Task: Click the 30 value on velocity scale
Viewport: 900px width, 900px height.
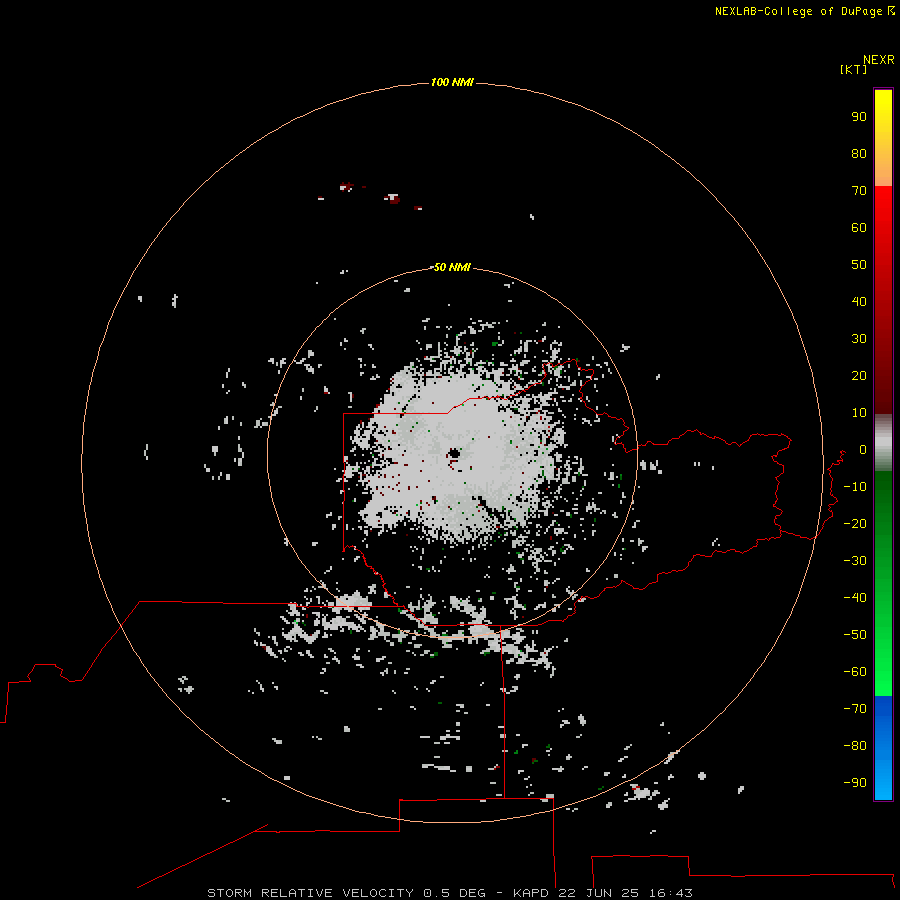Action: pos(859,339)
